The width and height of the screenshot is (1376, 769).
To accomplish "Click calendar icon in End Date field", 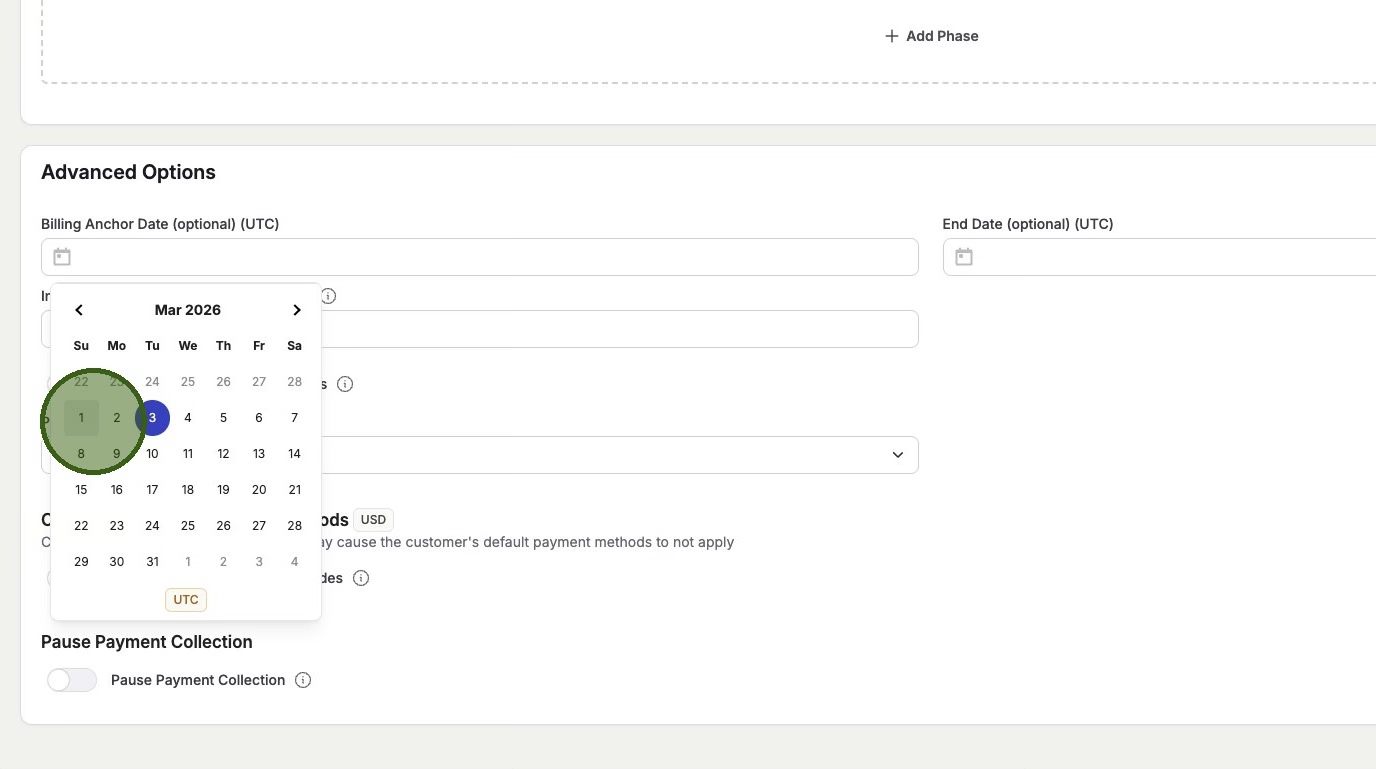I will pyautogui.click(x=964, y=257).
